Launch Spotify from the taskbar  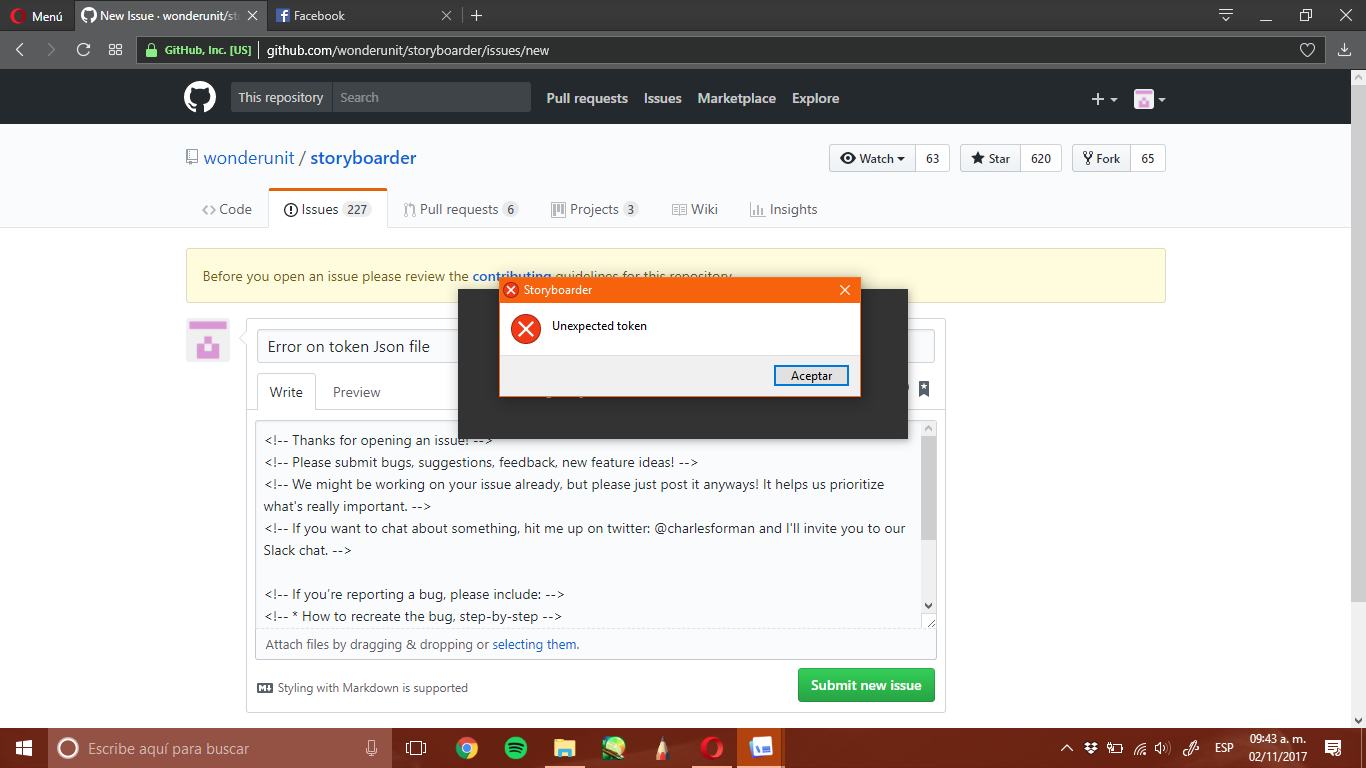point(515,747)
